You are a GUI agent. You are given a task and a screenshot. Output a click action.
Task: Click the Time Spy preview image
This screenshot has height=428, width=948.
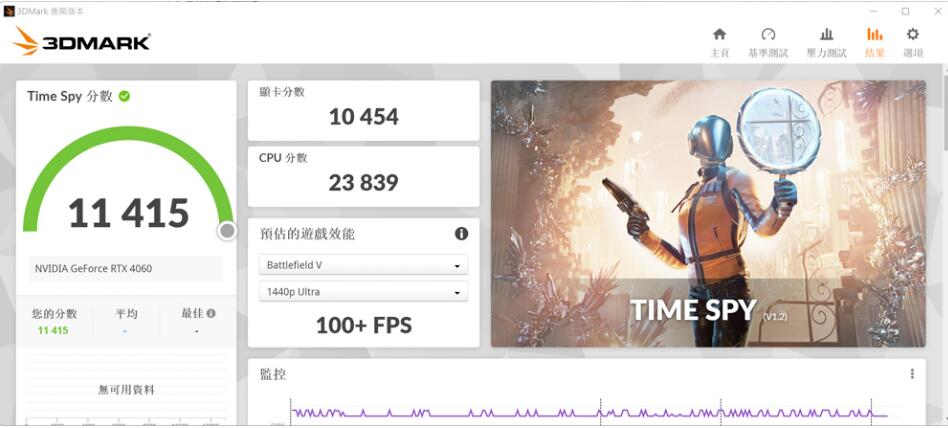click(708, 214)
